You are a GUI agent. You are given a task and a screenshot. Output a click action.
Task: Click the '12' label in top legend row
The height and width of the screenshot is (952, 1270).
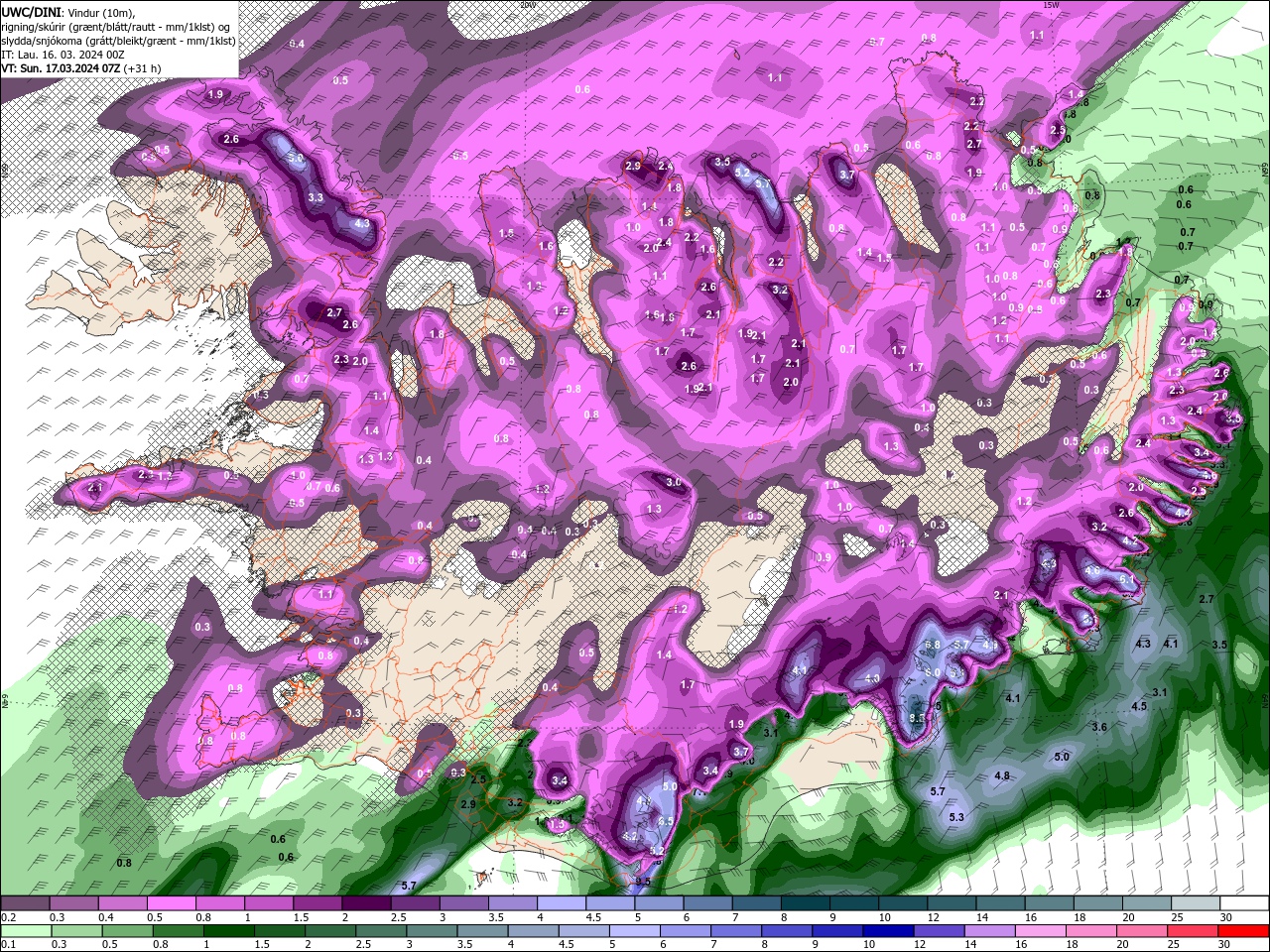point(932,917)
